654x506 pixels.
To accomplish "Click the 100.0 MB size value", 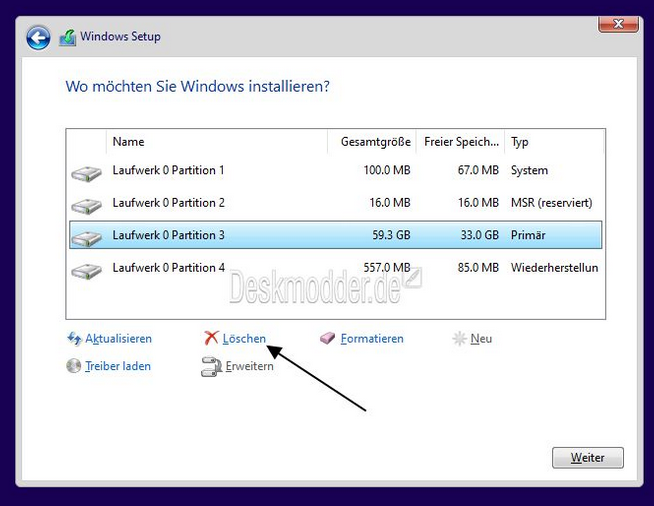I will [x=387, y=170].
